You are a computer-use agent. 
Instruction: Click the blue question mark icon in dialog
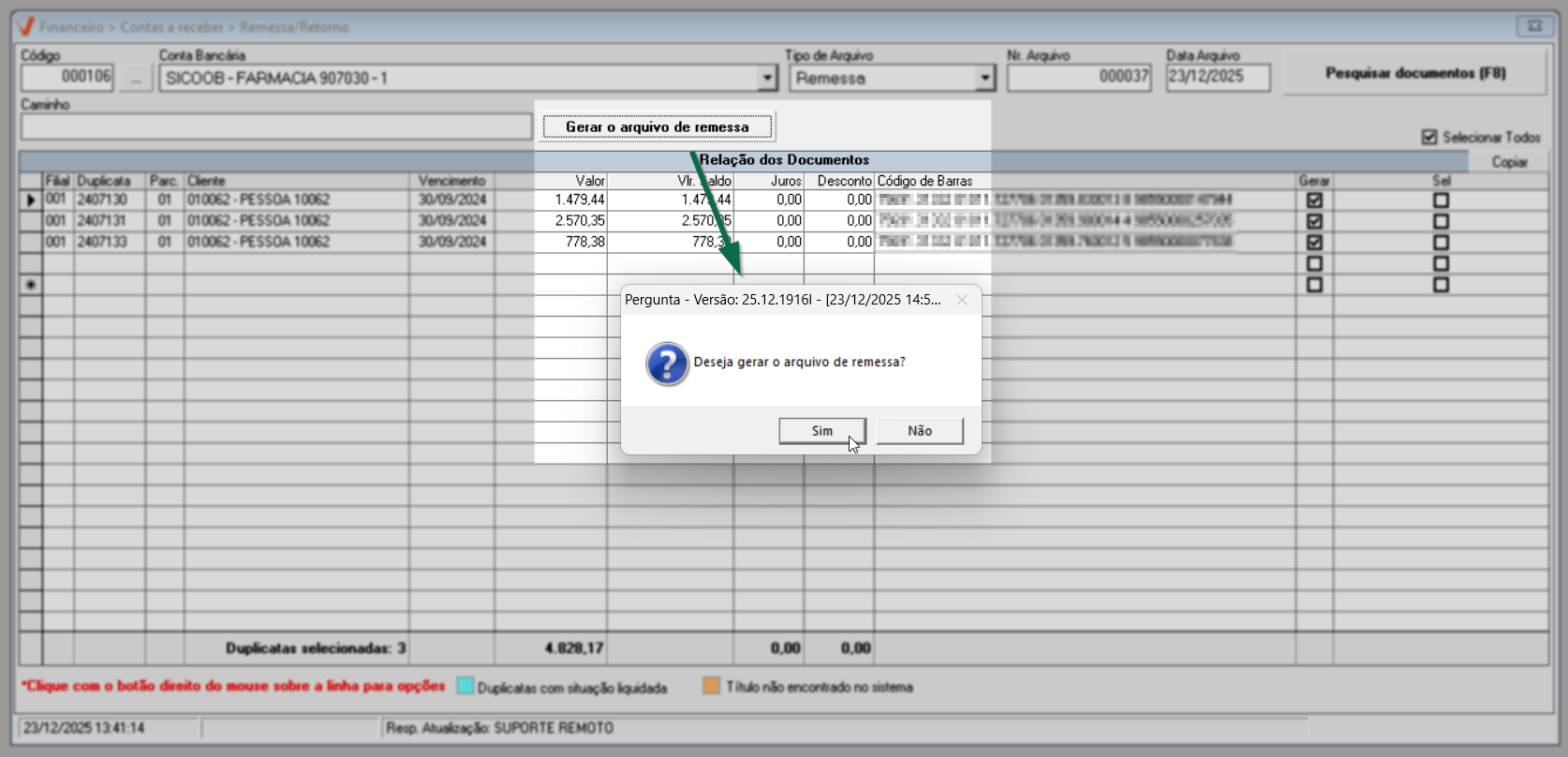tap(667, 364)
